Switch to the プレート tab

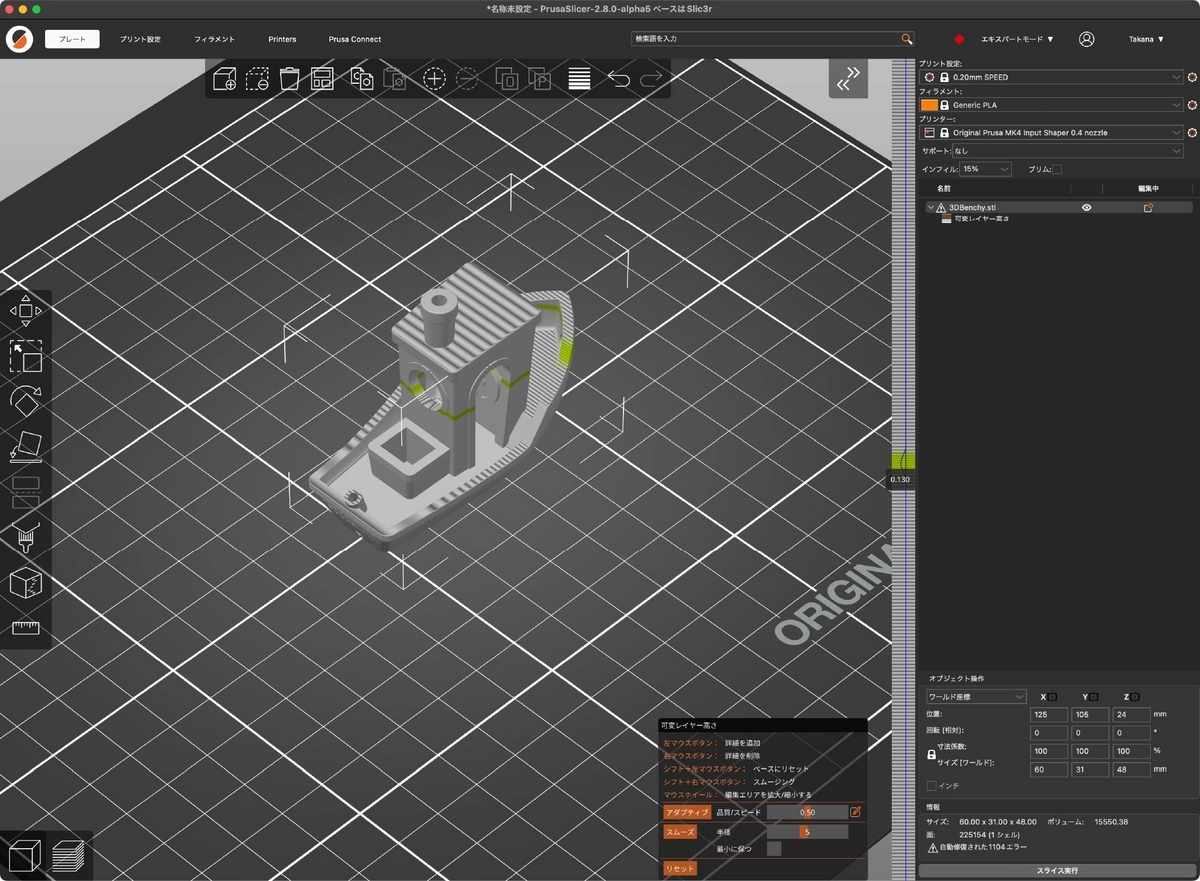72,39
